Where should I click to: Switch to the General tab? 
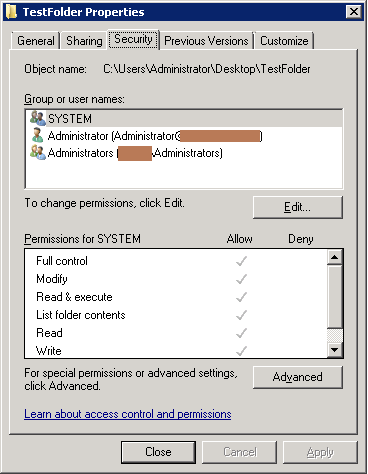click(x=36, y=41)
